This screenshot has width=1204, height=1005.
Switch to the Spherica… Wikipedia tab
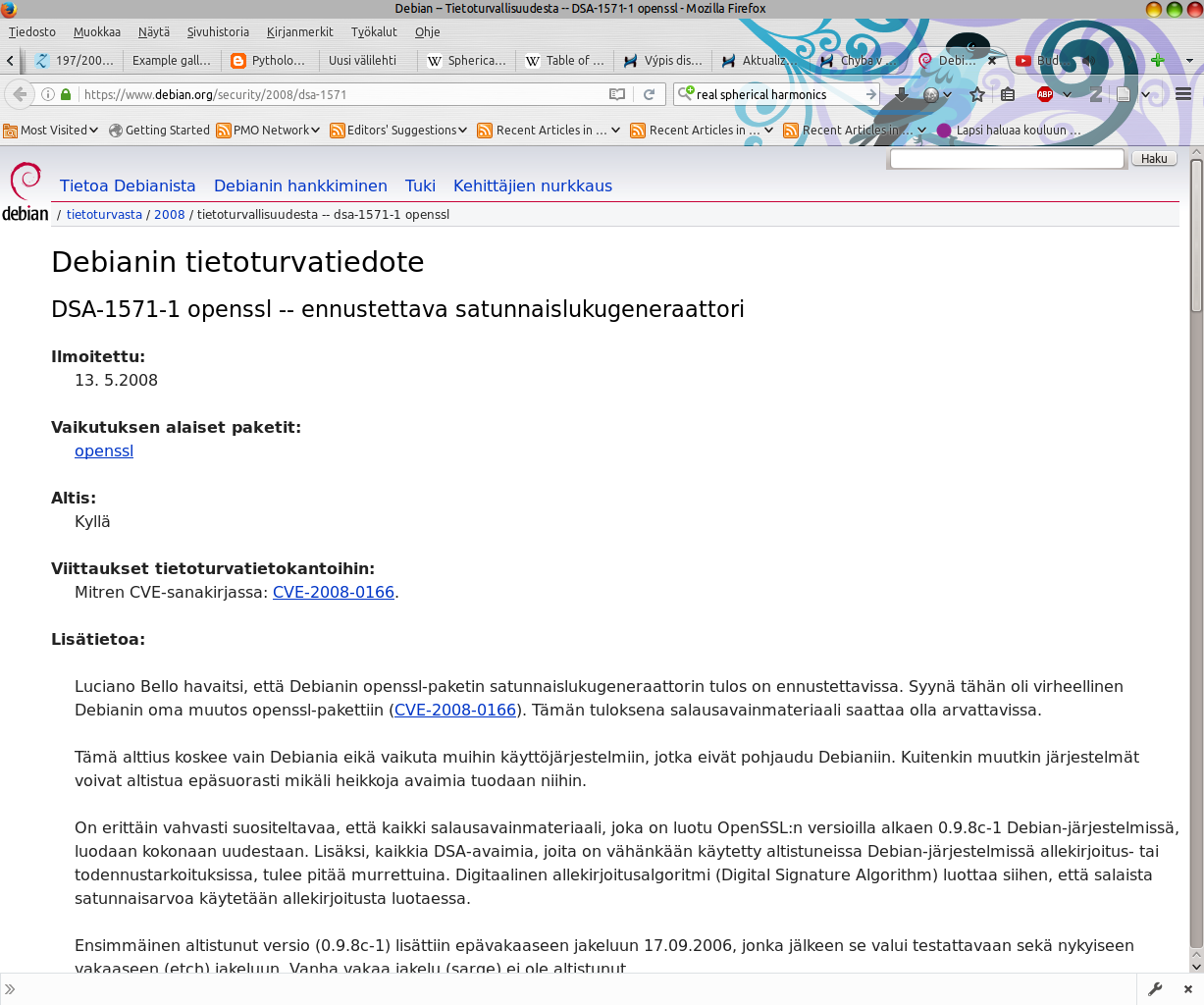click(466, 60)
